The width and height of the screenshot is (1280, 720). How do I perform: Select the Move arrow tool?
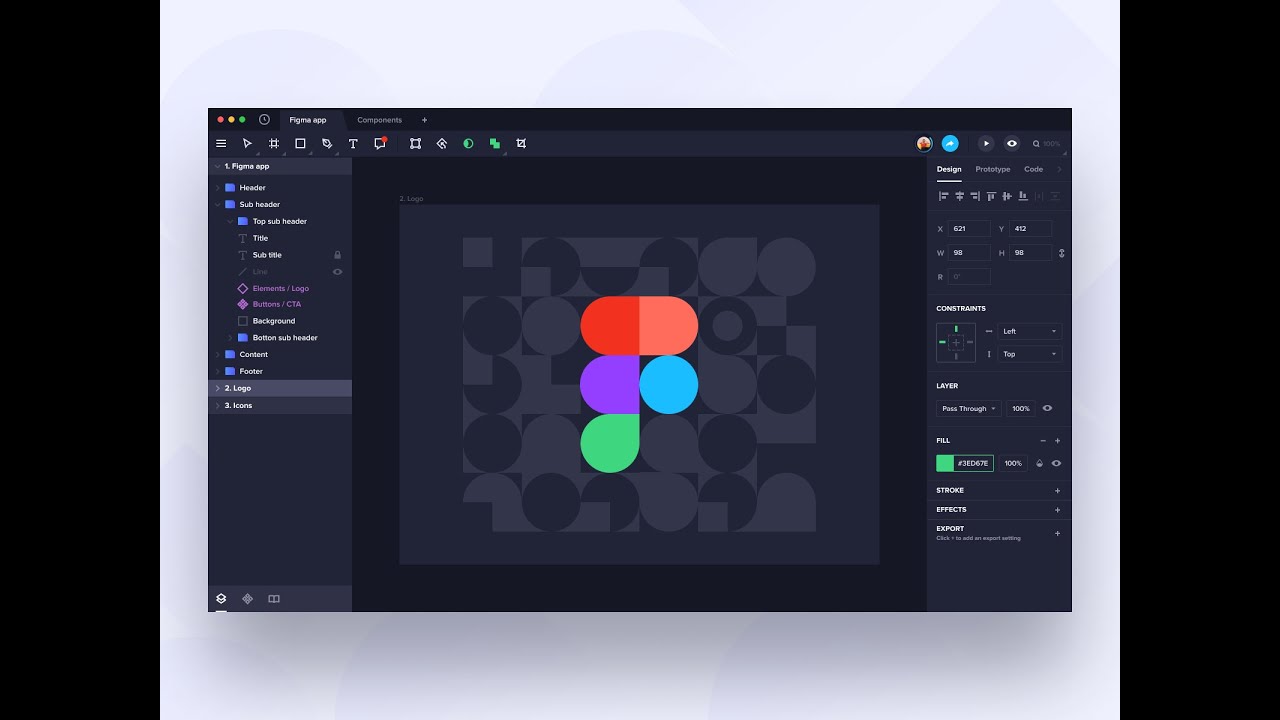coord(247,144)
